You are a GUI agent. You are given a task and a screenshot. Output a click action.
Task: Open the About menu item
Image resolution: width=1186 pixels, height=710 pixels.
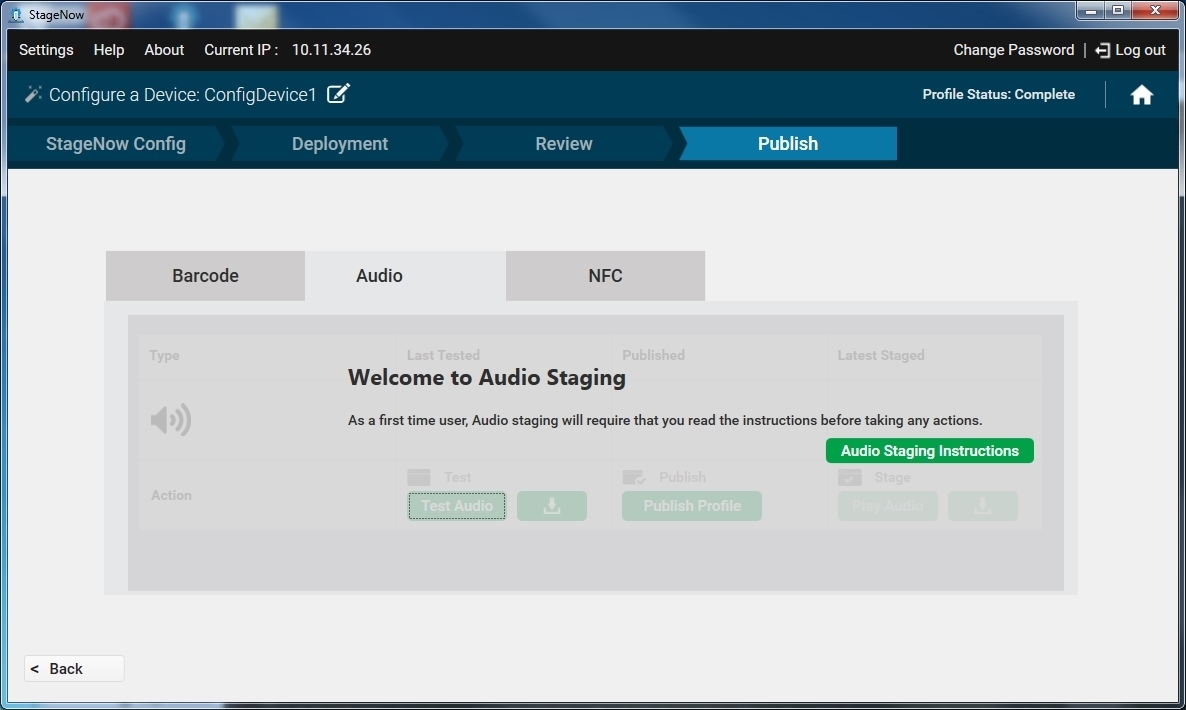164,50
